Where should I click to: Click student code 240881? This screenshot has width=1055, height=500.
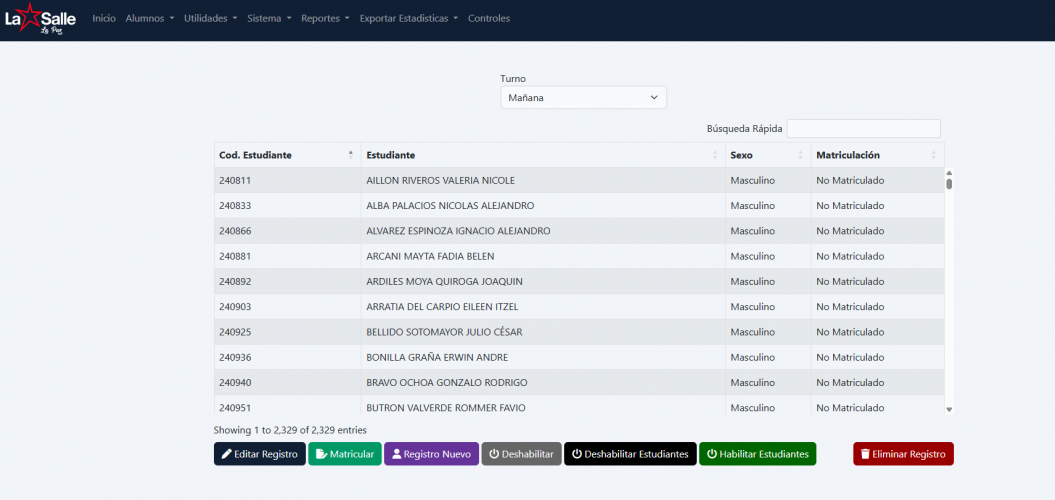point(235,256)
